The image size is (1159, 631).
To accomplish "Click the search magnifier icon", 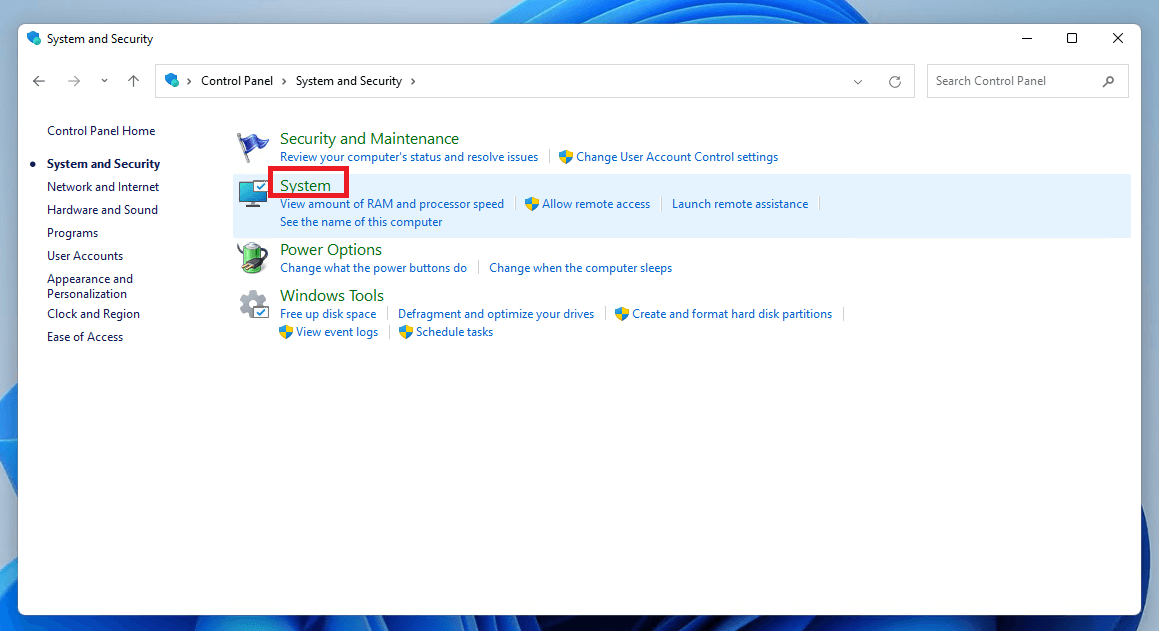I will pos(1108,81).
